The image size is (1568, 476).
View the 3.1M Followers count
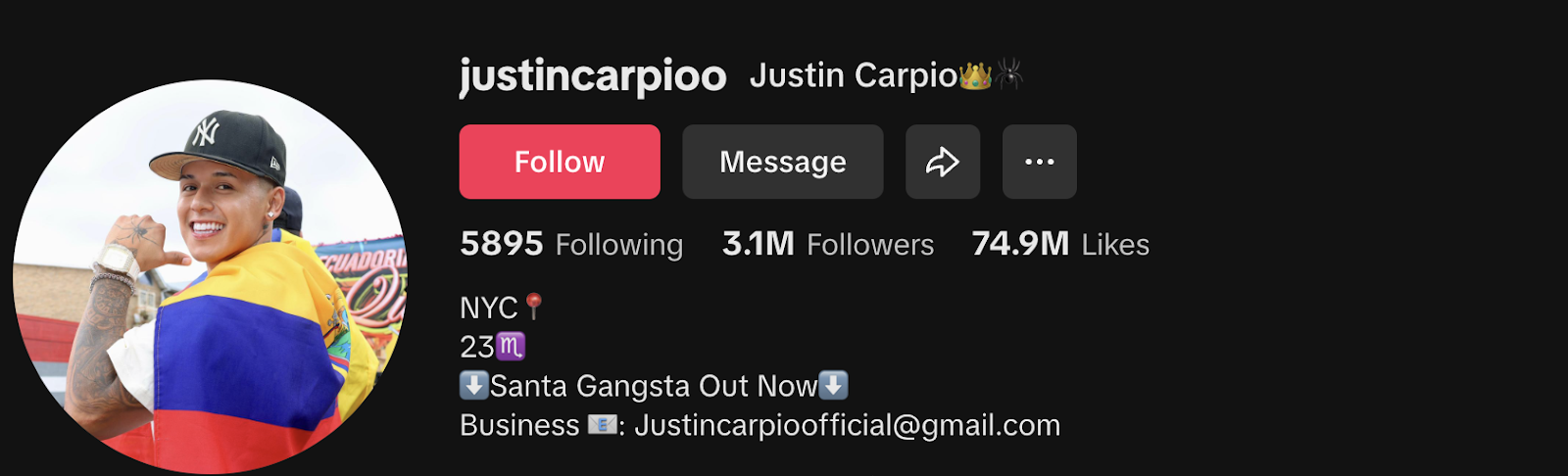click(x=759, y=244)
